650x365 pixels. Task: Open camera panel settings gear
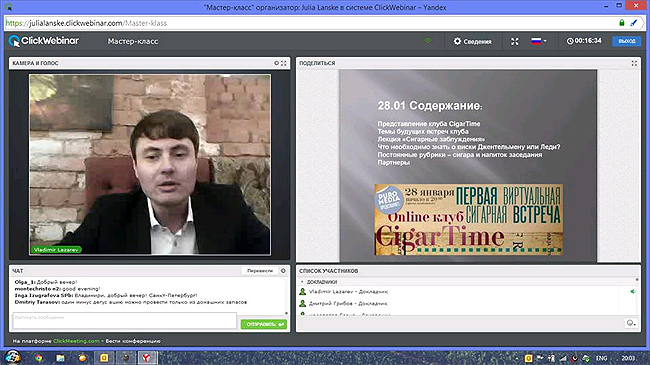(x=276, y=63)
